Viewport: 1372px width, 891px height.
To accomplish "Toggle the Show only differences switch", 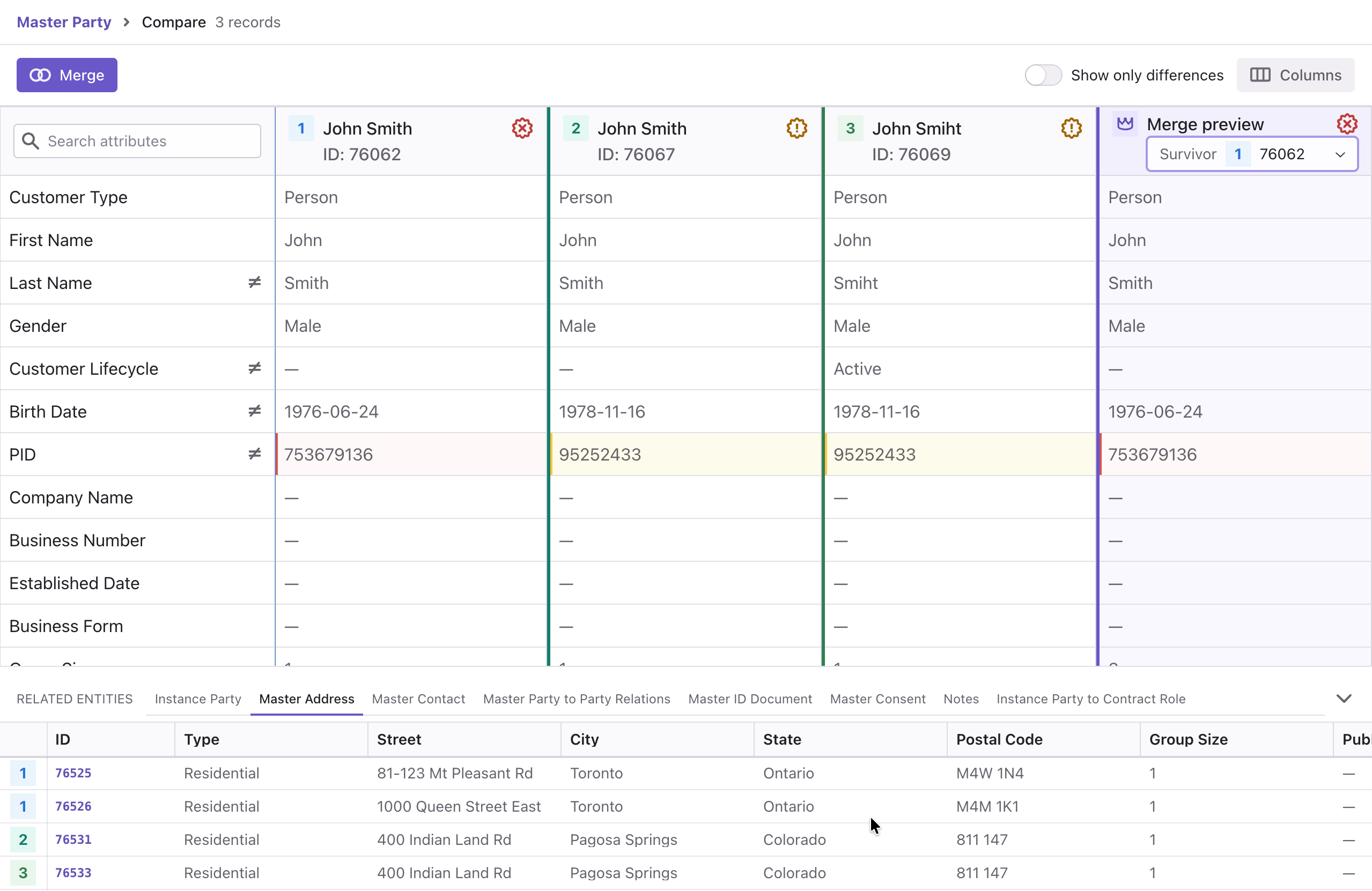I will pos(1043,75).
